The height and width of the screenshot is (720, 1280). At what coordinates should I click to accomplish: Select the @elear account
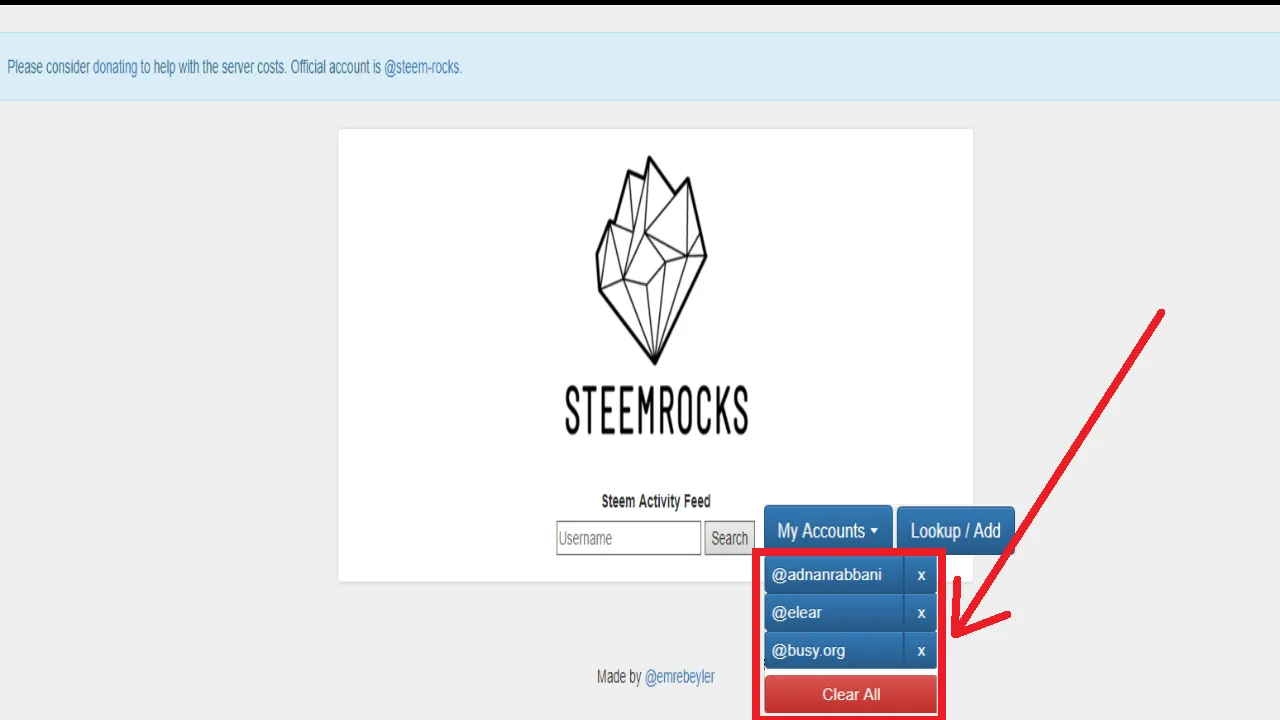[x=834, y=613]
